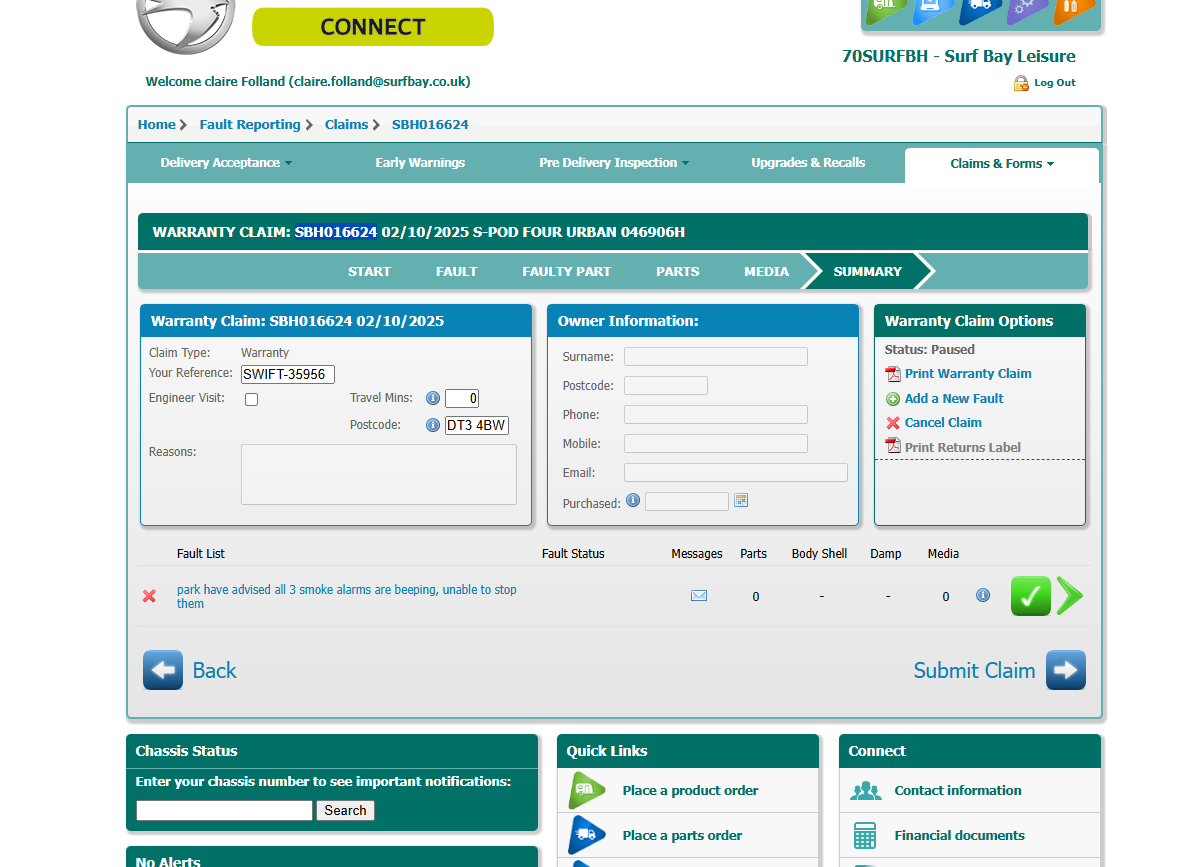This screenshot has width=1182, height=867.
Task: Click the Claims breadcrumb link
Action: pyautogui.click(x=346, y=125)
